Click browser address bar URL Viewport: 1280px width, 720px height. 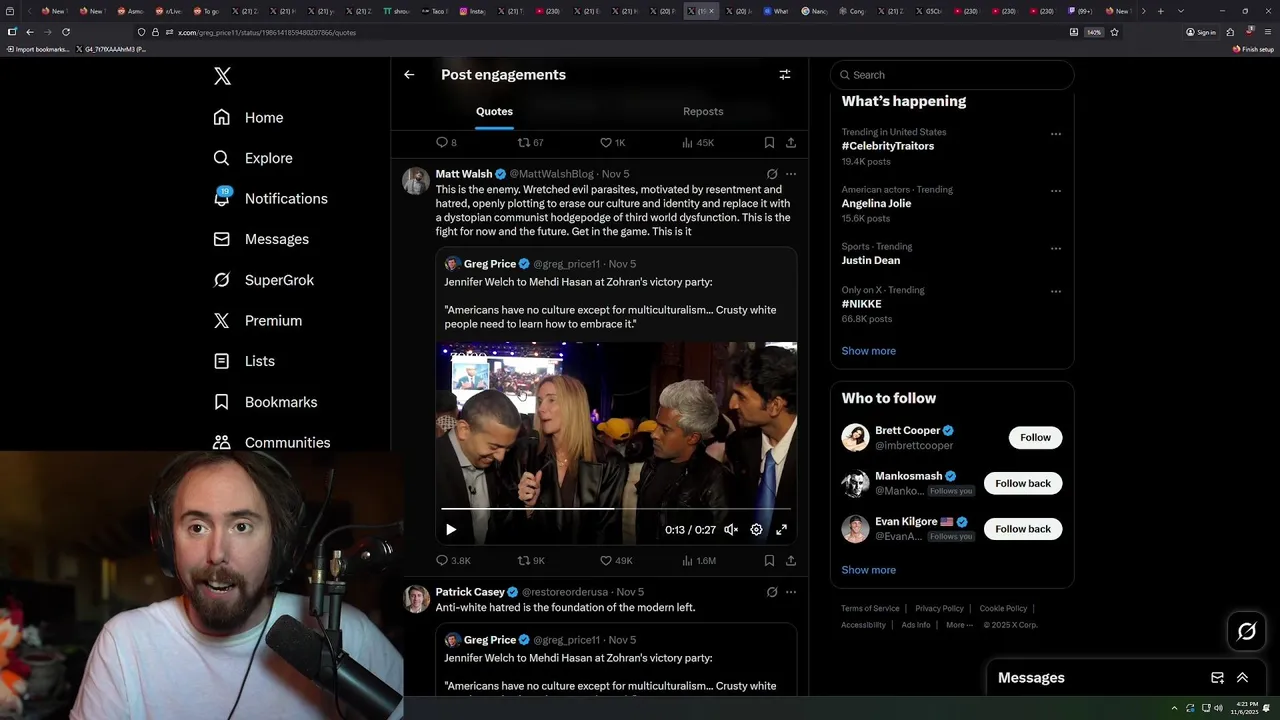click(x=267, y=32)
